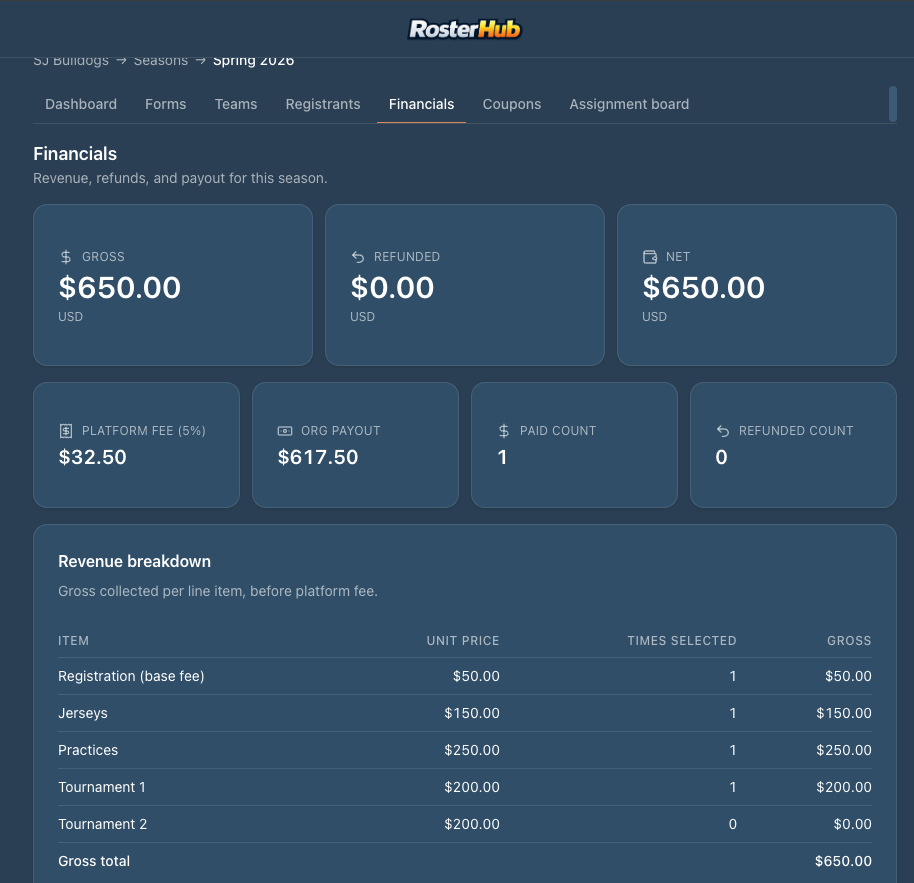Click the GROSS column header
The width and height of the screenshot is (914, 883).
tap(849, 641)
